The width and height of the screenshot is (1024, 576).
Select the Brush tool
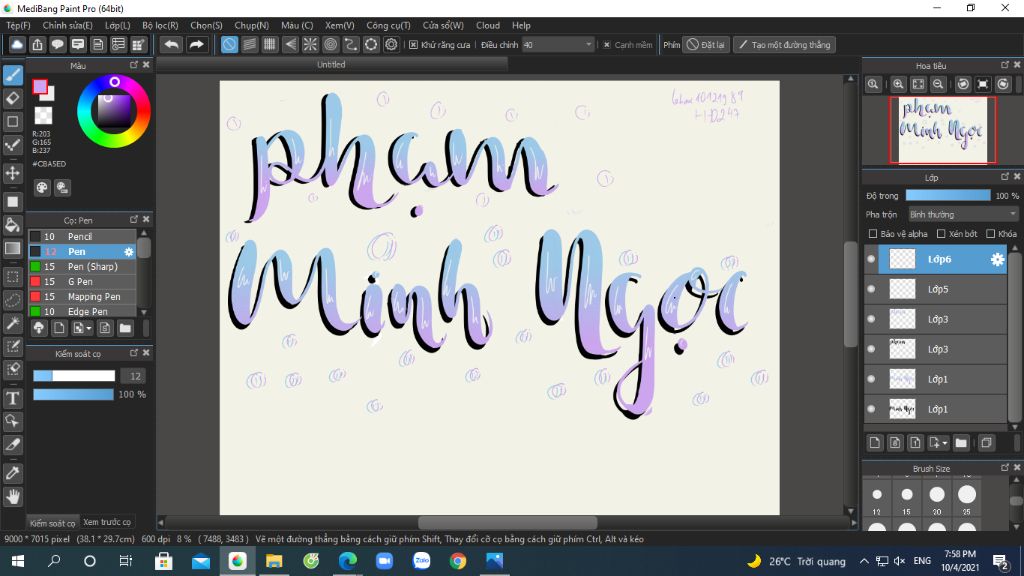coord(12,75)
